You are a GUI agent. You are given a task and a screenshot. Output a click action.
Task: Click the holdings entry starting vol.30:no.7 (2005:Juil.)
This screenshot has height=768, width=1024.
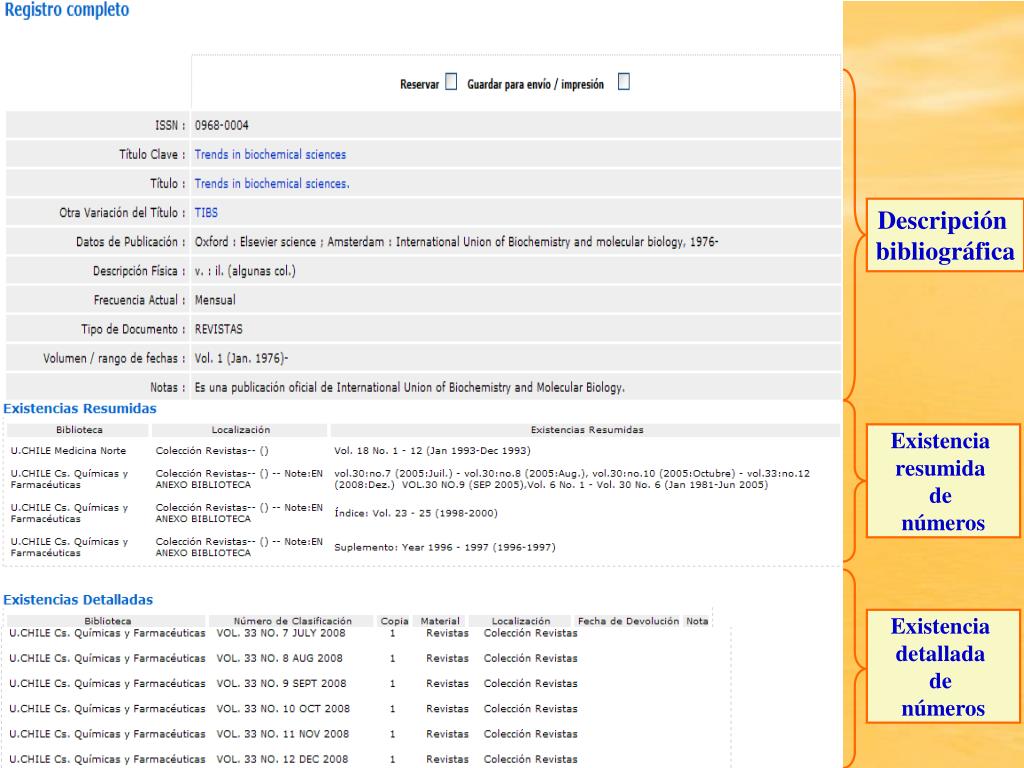click(x=572, y=479)
